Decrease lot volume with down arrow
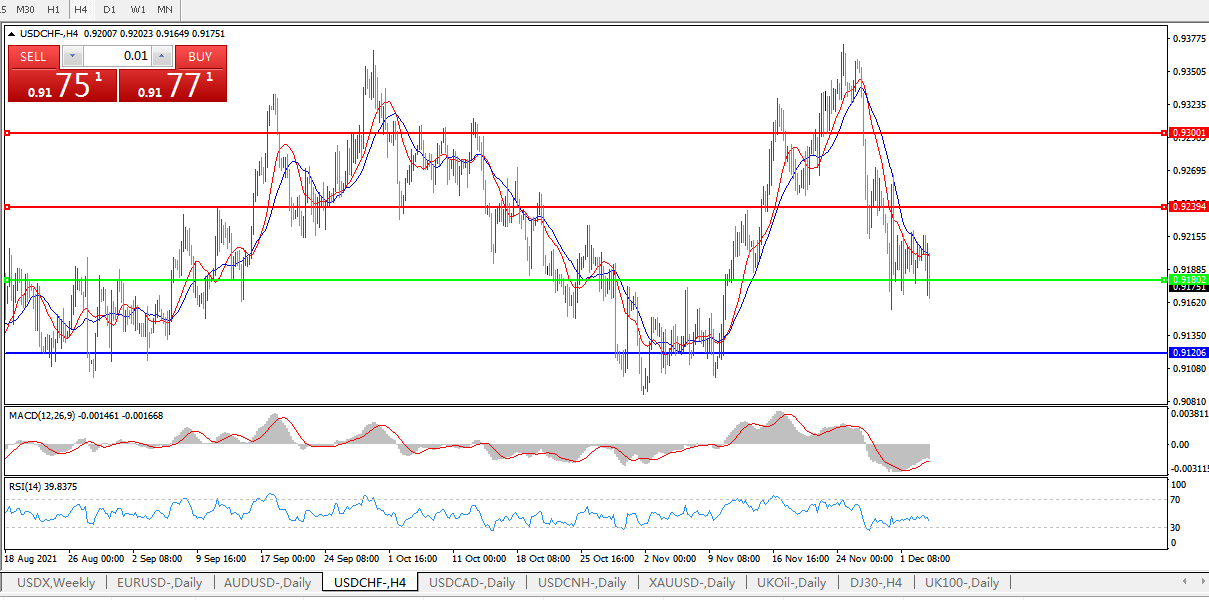Viewport: 1209px width, 600px height. [72, 56]
